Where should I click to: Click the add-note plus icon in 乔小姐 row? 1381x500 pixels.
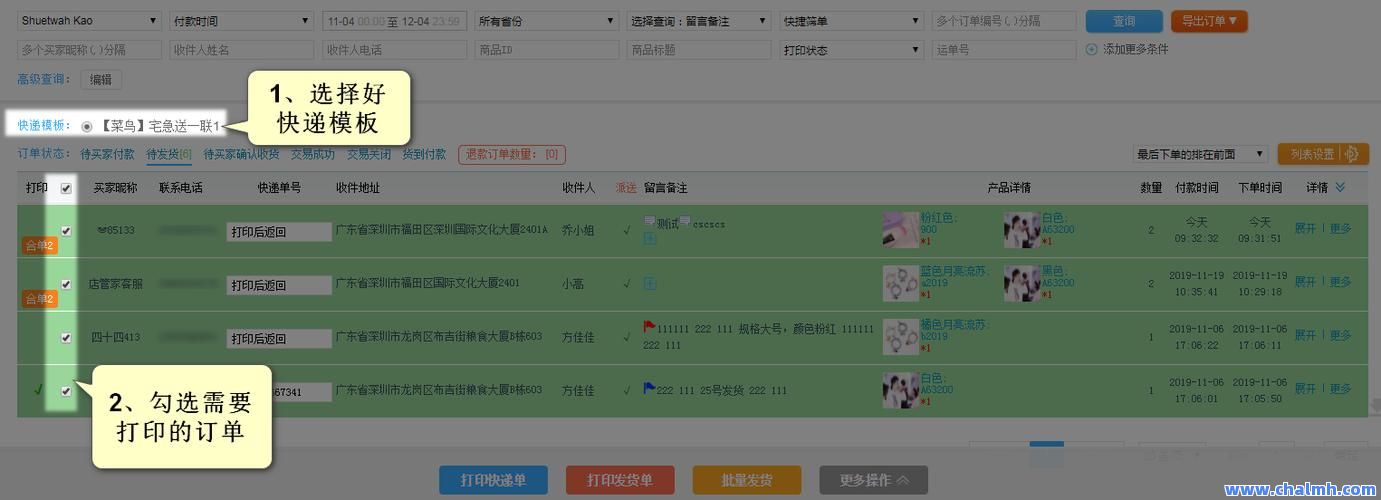tap(650, 238)
